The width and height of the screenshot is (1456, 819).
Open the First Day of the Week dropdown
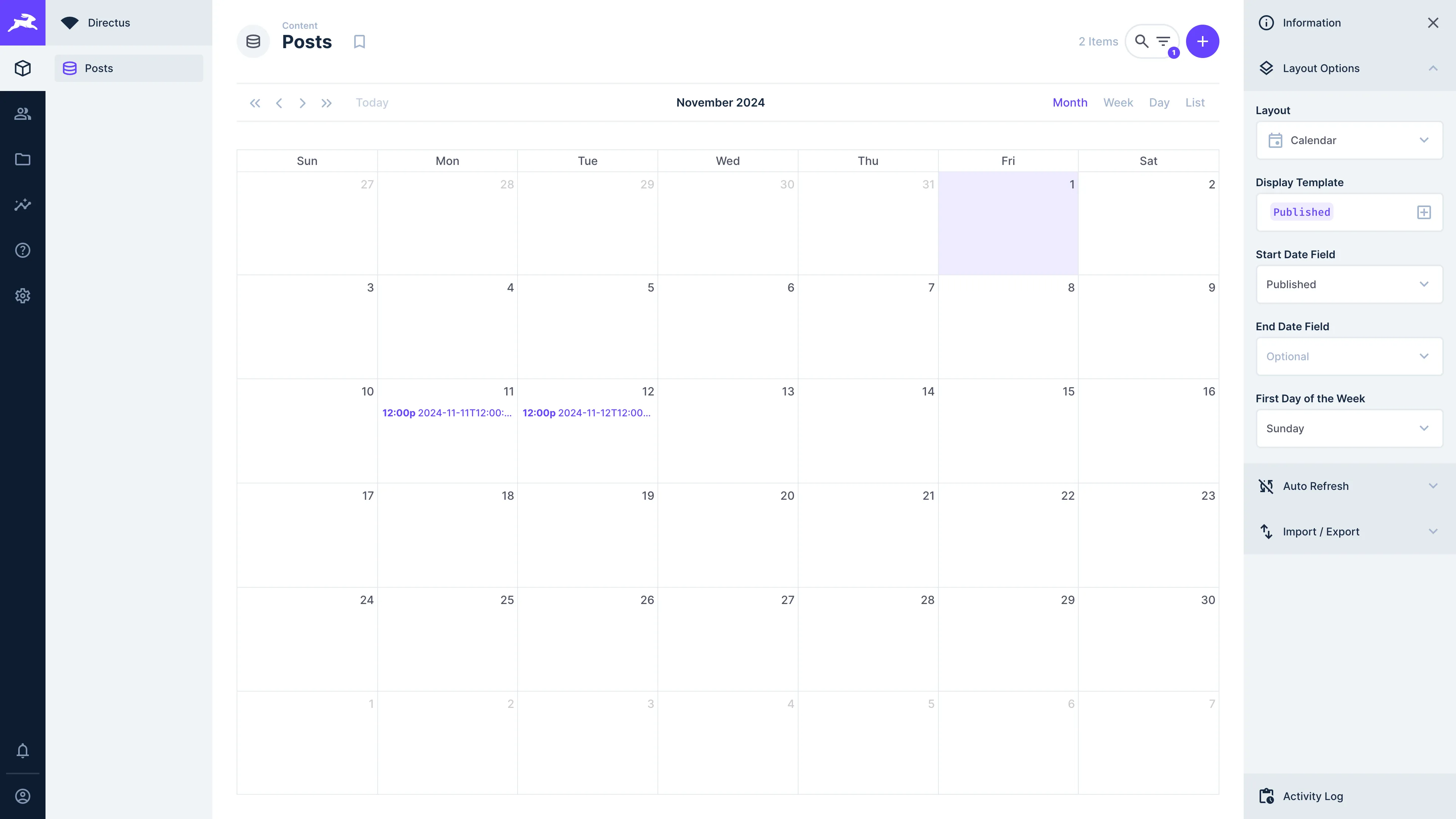click(1349, 428)
